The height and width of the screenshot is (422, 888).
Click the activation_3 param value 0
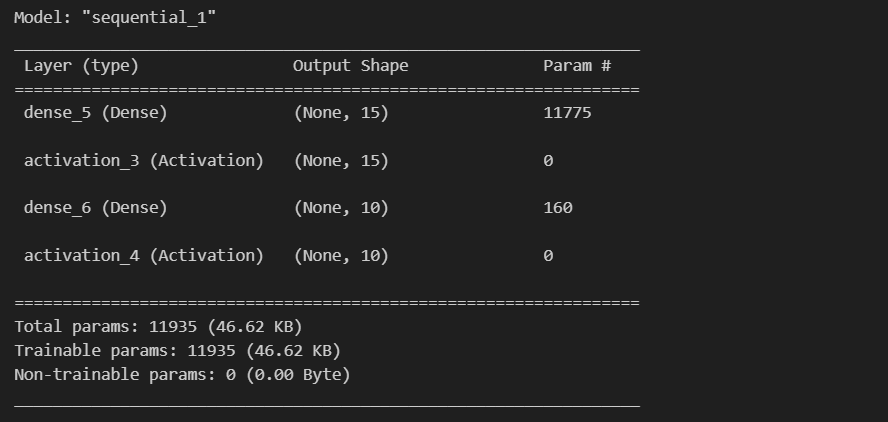coord(548,161)
